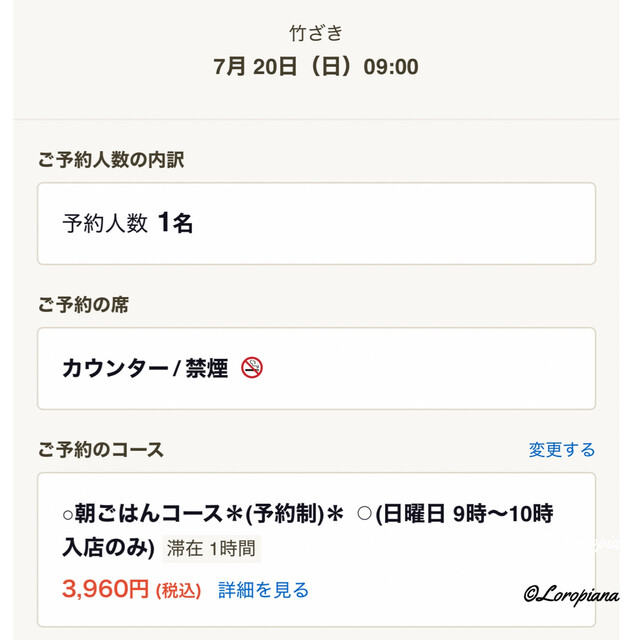The width and height of the screenshot is (640, 640).
Task: Click the 1名 guest count value
Action: click(175, 223)
